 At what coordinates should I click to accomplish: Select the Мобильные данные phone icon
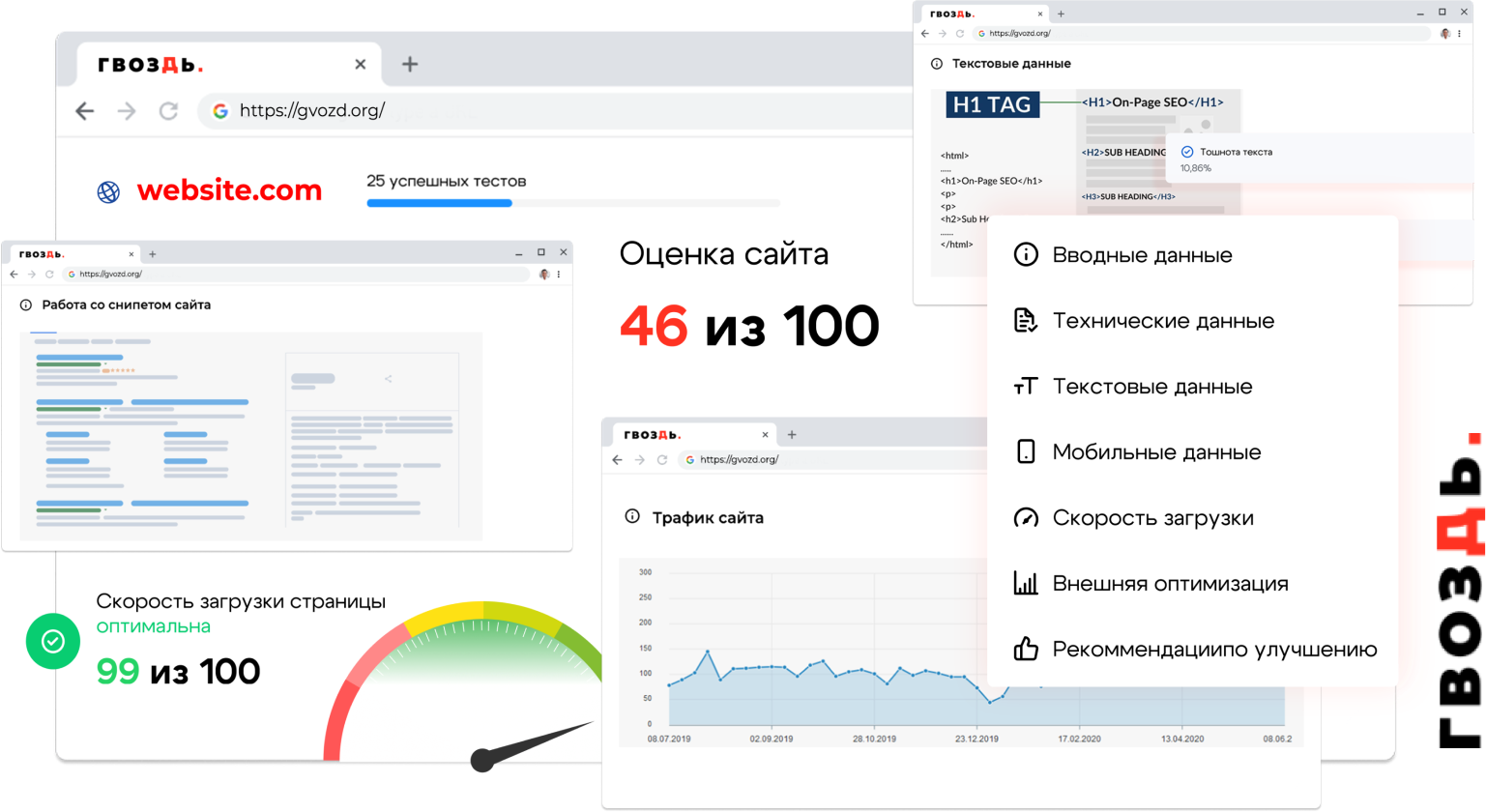tap(1026, 451)
